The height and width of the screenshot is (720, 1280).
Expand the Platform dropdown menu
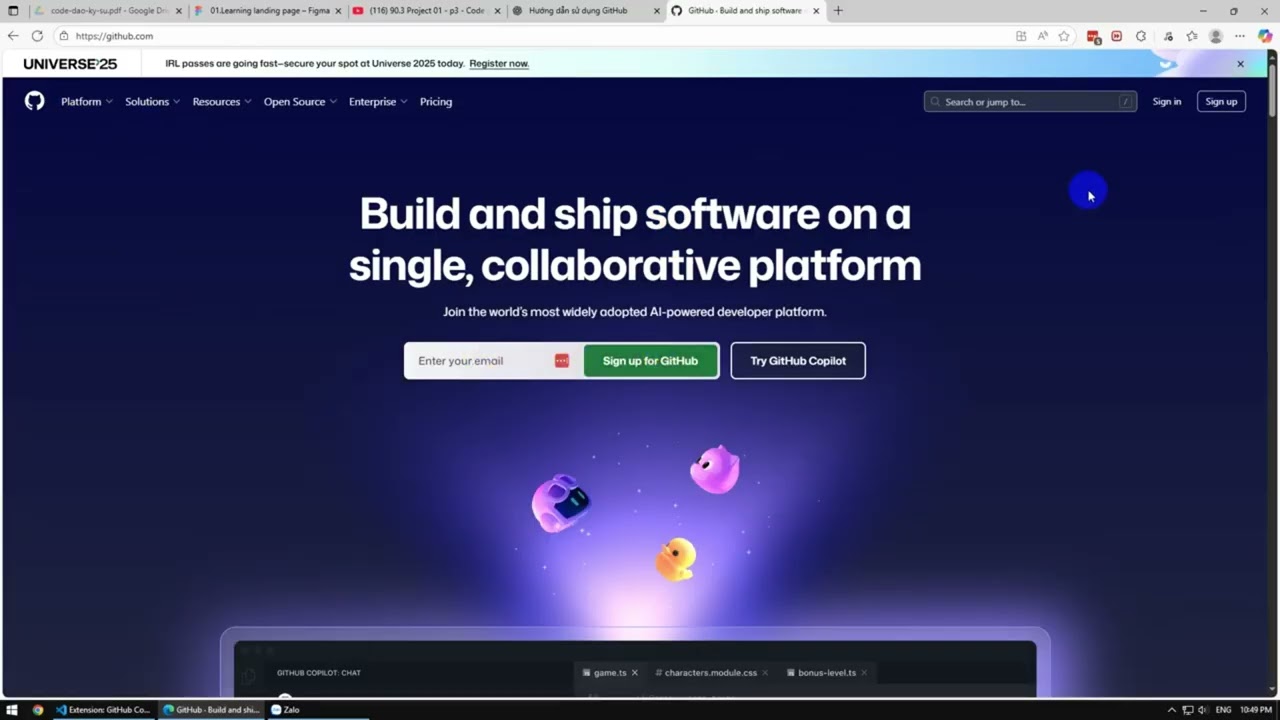coord(87,102)
